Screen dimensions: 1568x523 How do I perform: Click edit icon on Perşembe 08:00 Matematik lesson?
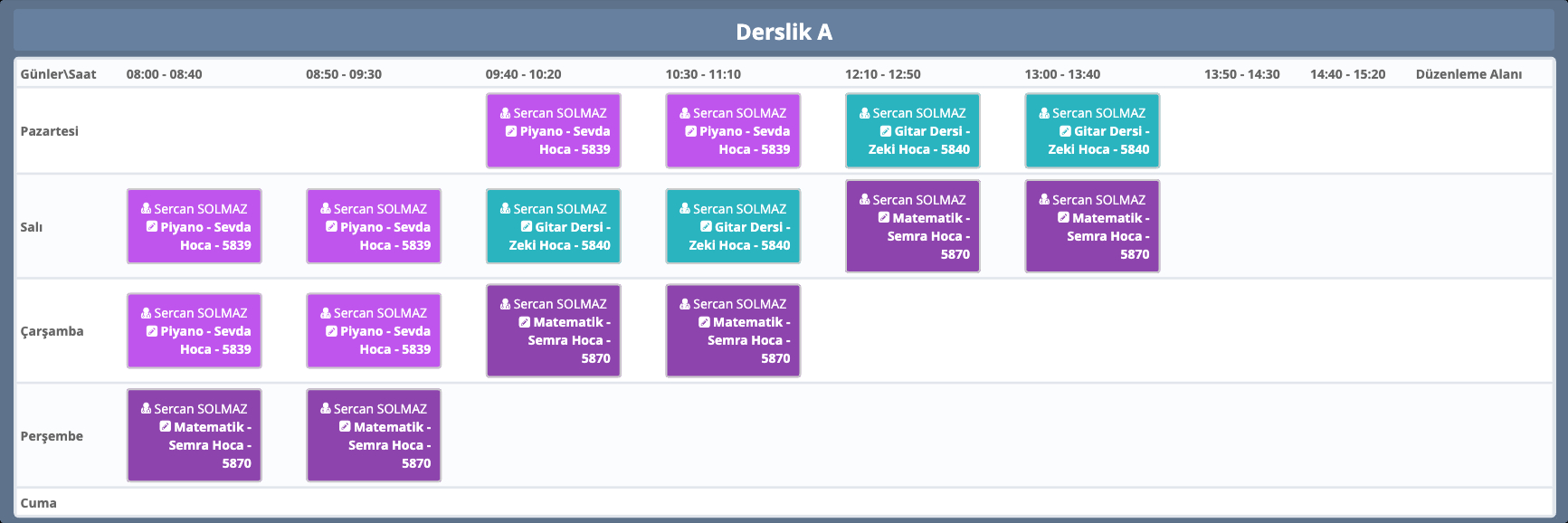165,427
